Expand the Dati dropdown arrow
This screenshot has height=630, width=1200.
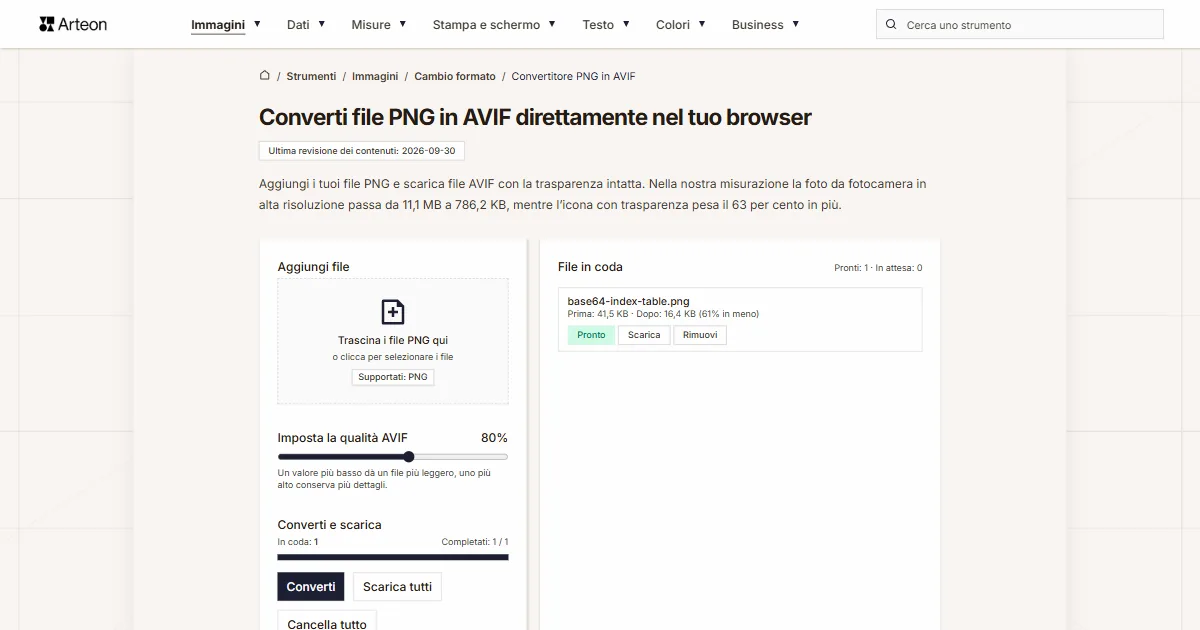coord(322,23)
